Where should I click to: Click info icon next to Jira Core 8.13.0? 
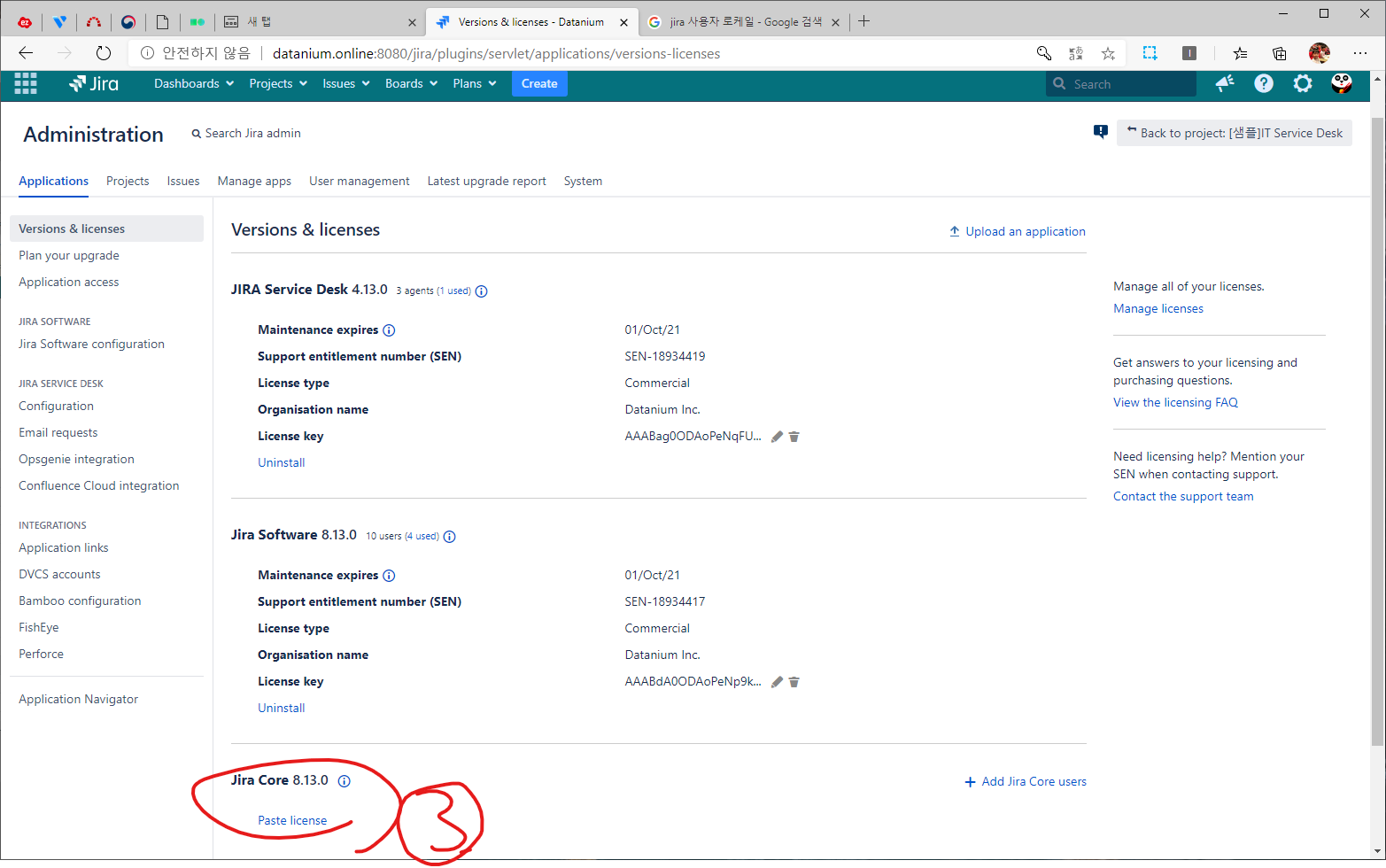pos(345,781)
